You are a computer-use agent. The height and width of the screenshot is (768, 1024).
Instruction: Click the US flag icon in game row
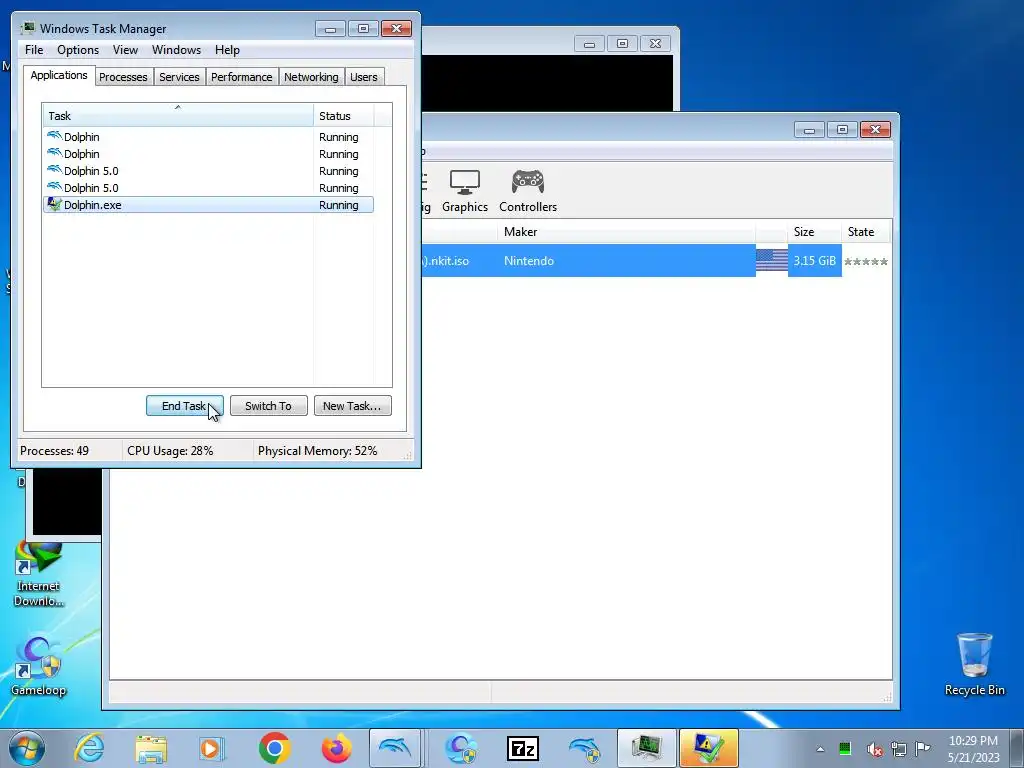point(771,261)
